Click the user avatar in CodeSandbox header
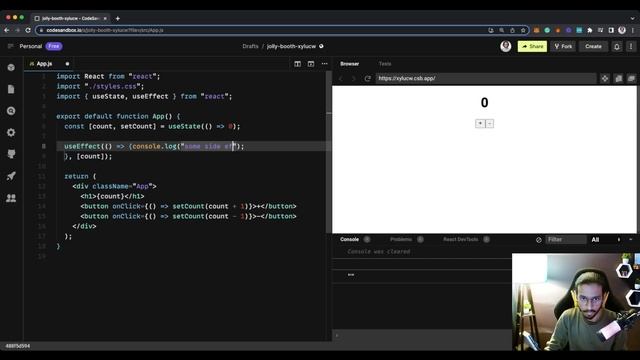 point(506,46)
